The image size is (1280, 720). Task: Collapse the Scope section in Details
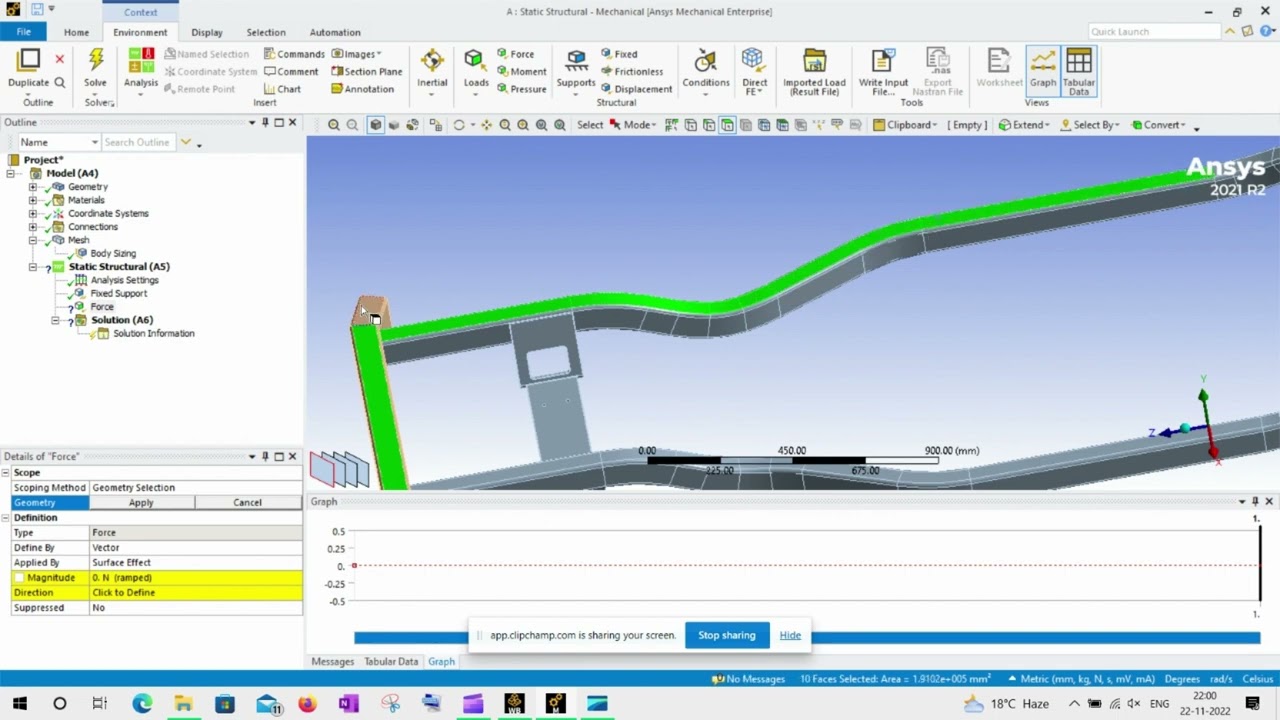(6, 472)
